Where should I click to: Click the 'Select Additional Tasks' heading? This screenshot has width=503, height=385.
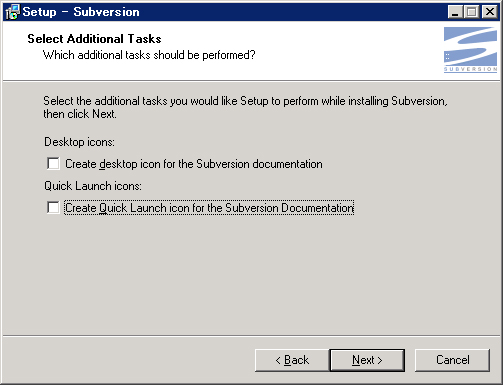click(94, 39)
